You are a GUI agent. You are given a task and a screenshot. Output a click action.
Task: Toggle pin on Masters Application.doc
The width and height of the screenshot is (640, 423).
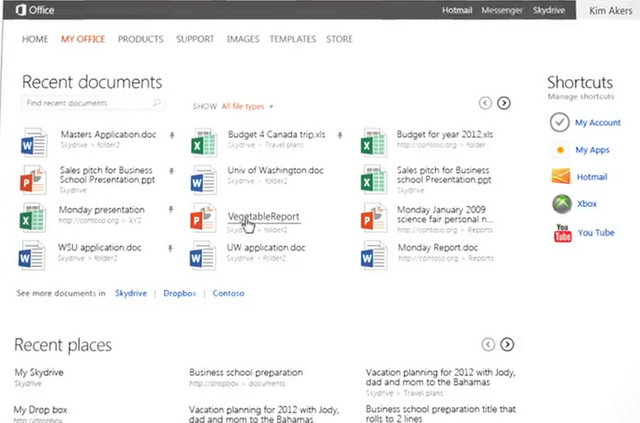[x=172, y=135]
